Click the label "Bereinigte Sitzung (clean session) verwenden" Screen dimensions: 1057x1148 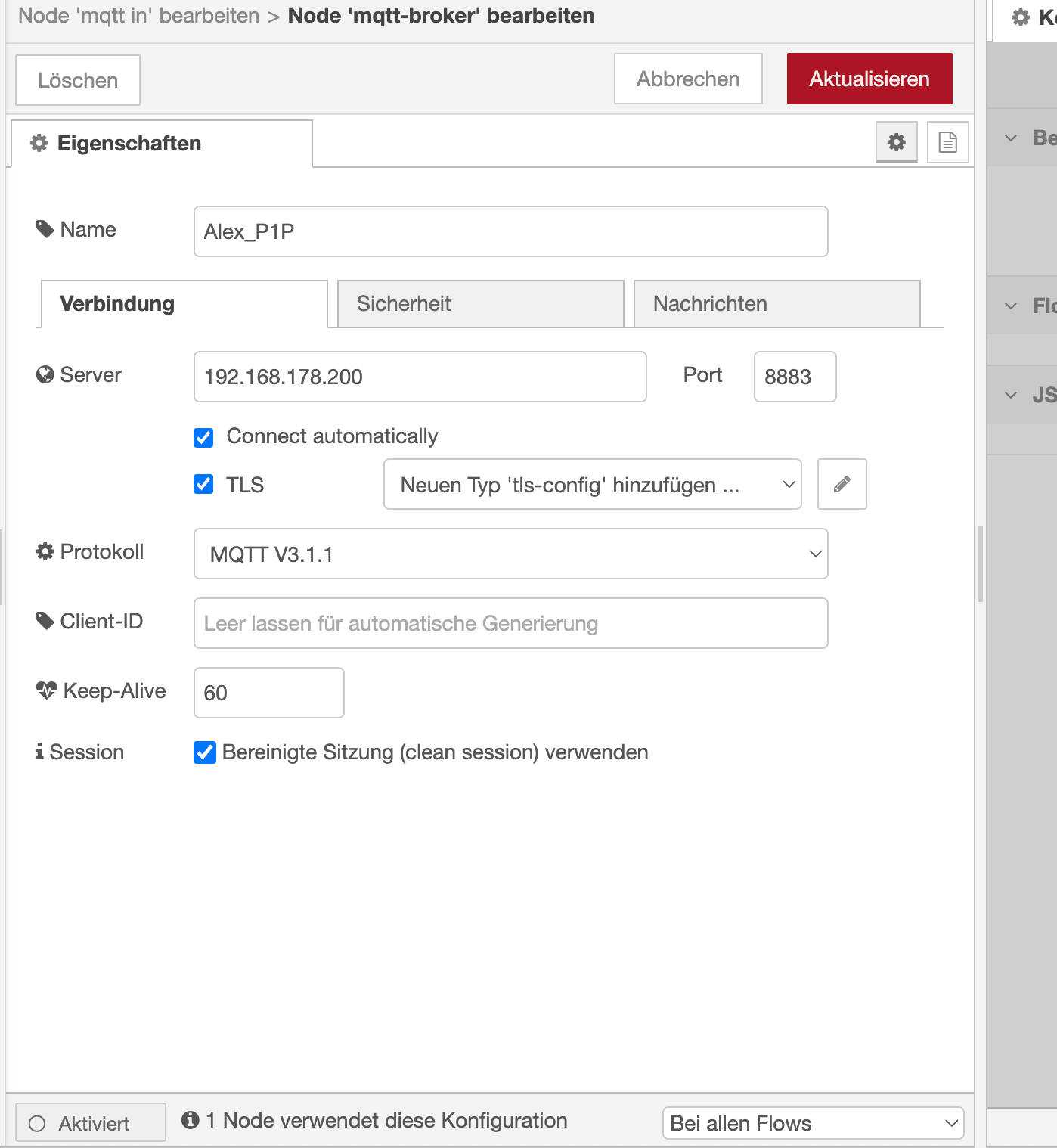point(436,752)
